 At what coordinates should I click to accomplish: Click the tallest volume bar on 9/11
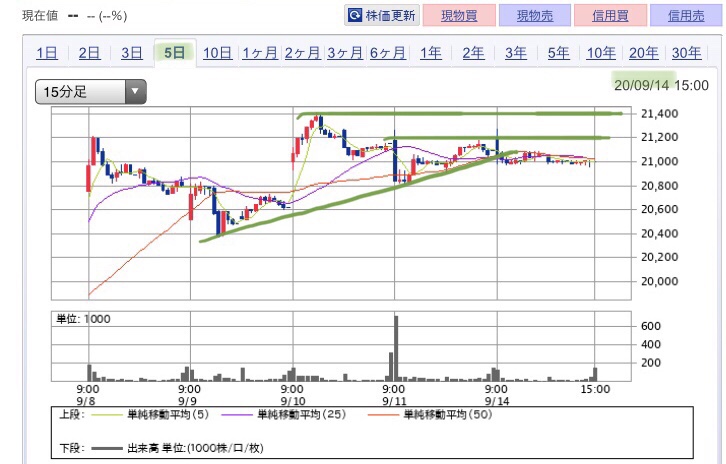(x=396, y=348)
